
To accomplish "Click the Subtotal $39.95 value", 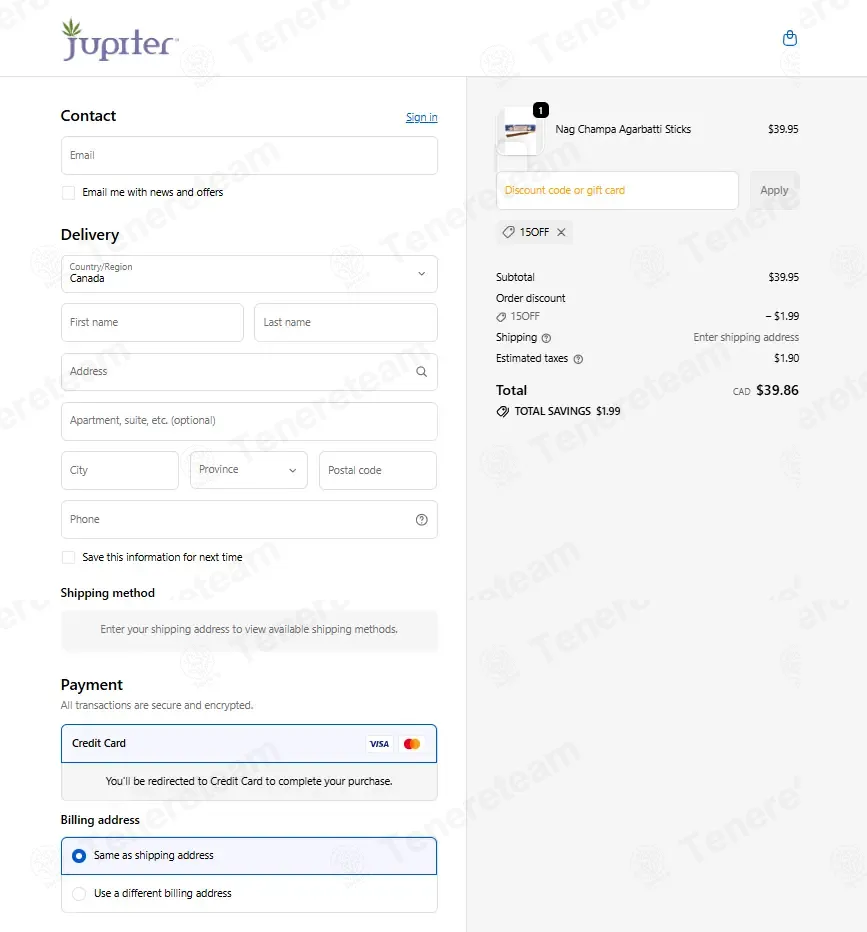I will 783,277.
